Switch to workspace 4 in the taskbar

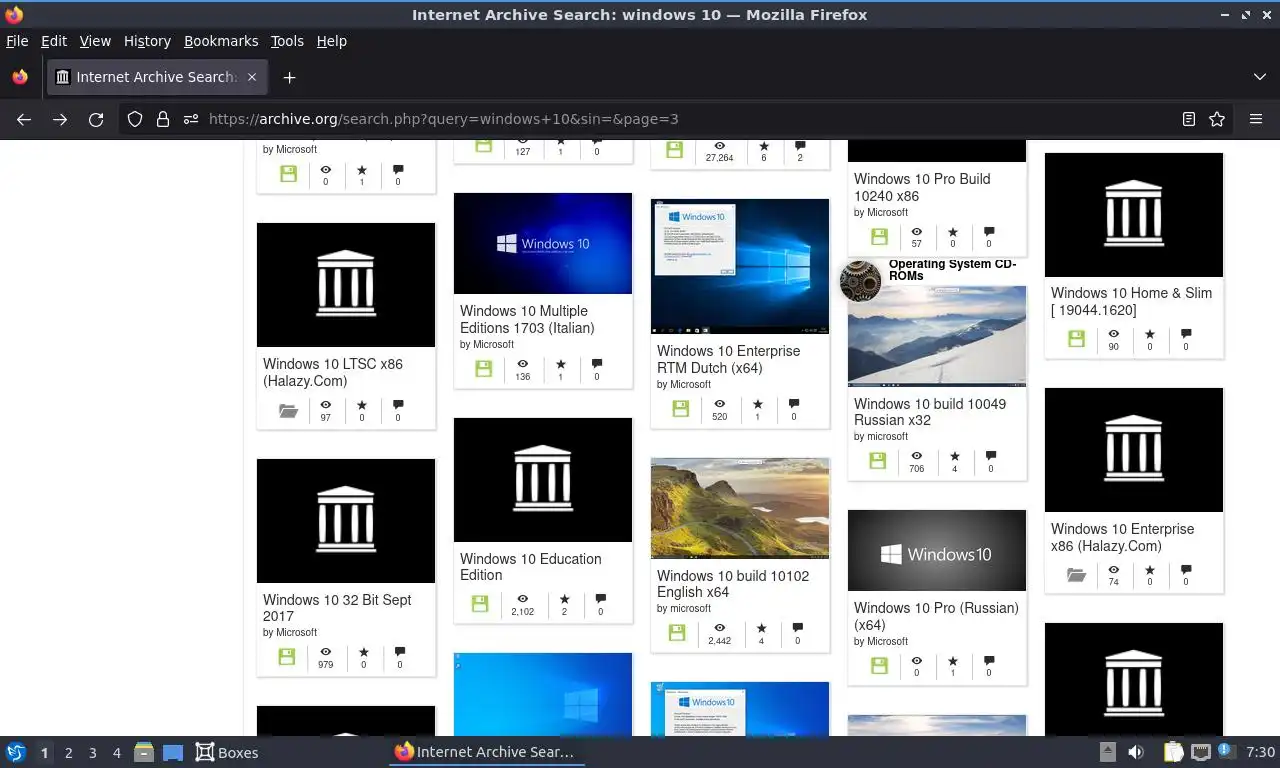point(117,753)
